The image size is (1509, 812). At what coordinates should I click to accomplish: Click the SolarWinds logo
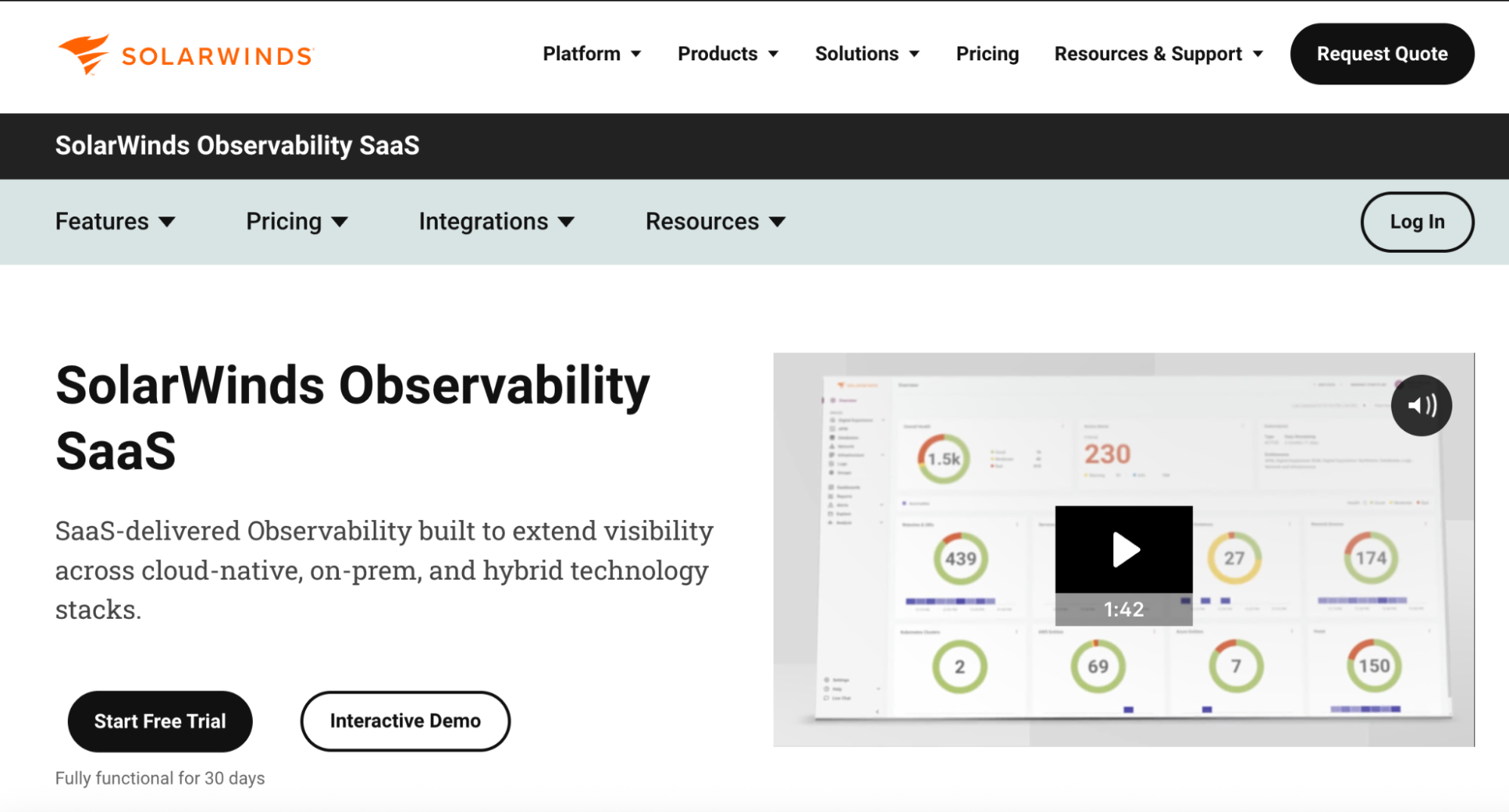[186, 55]
